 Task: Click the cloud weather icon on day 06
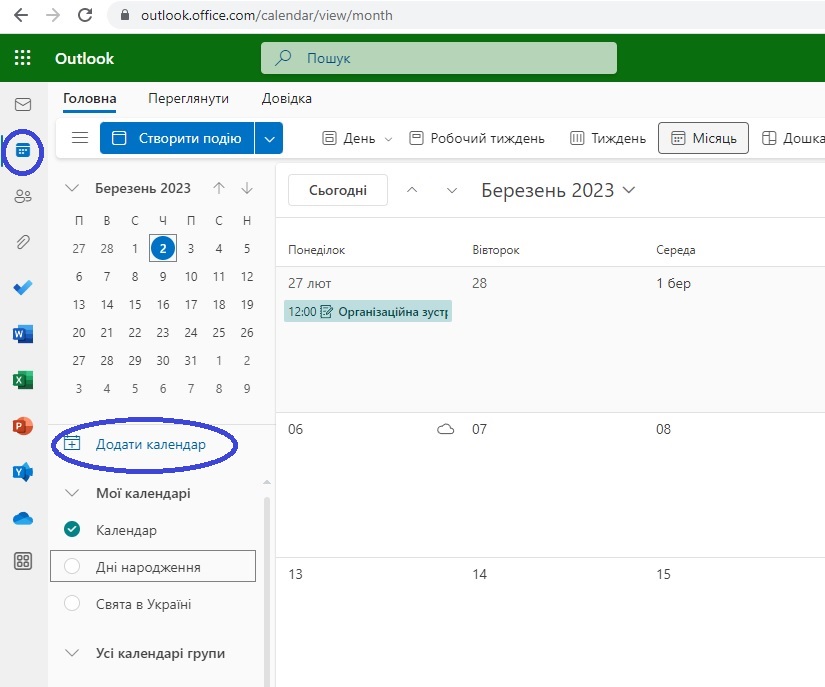445,429
